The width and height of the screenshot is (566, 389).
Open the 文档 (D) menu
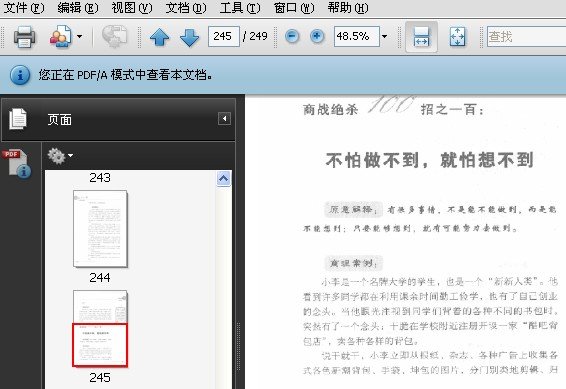coord(186,8)
